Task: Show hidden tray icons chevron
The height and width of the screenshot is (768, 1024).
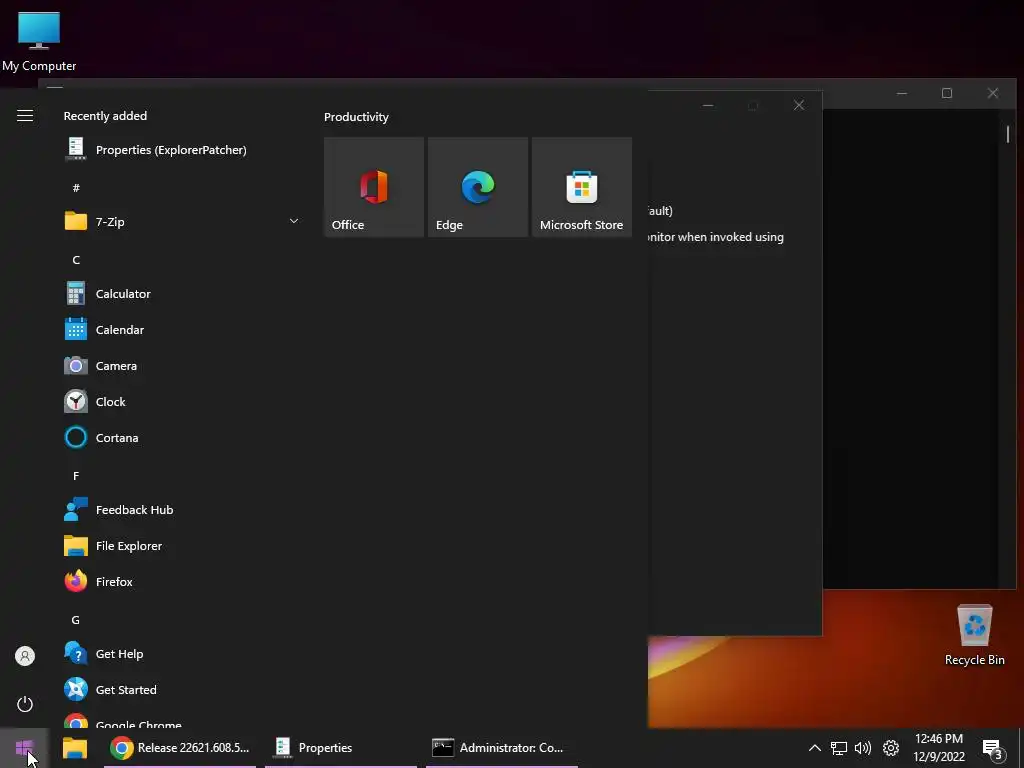Action: [814, 748]
